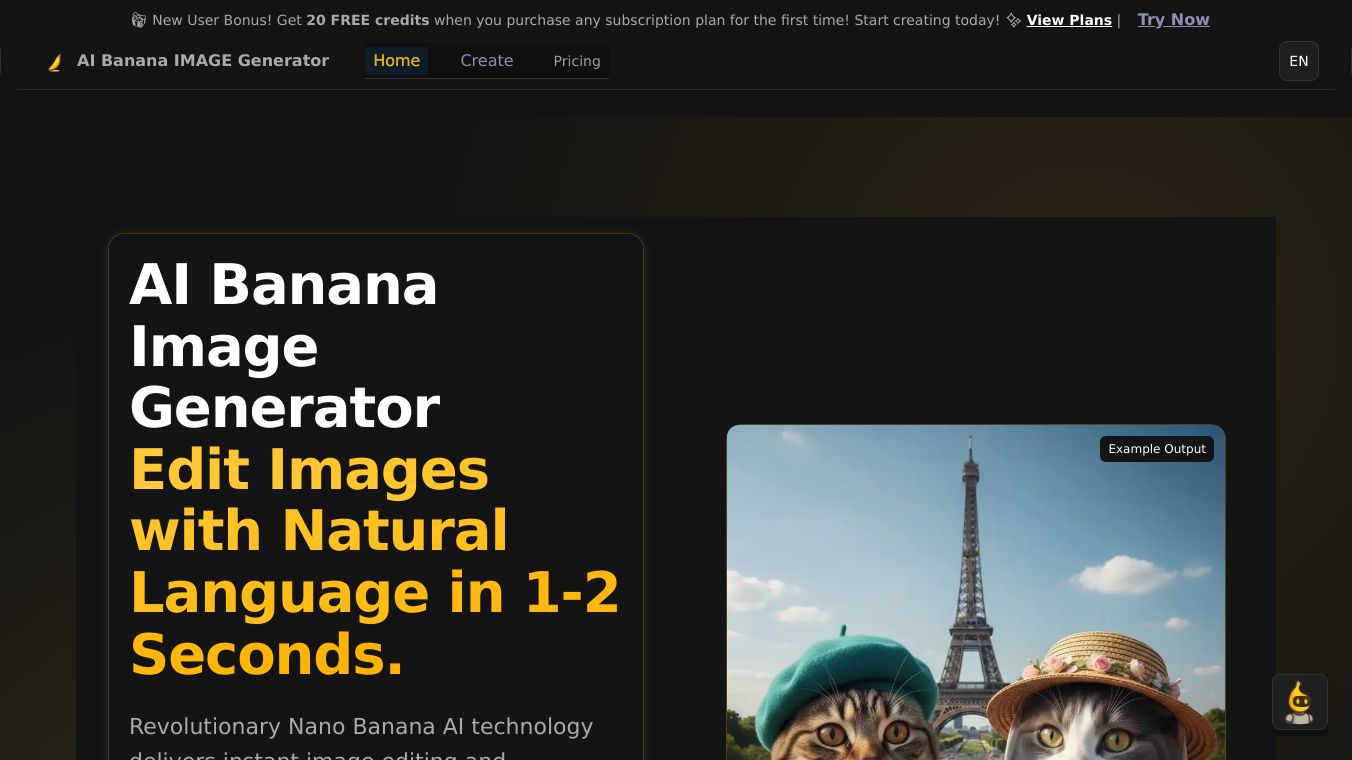Click the "Revolutionary Nano Banana AI technology" paragraph
Viewport: 1352px width, 760px height.
point(361,737)
